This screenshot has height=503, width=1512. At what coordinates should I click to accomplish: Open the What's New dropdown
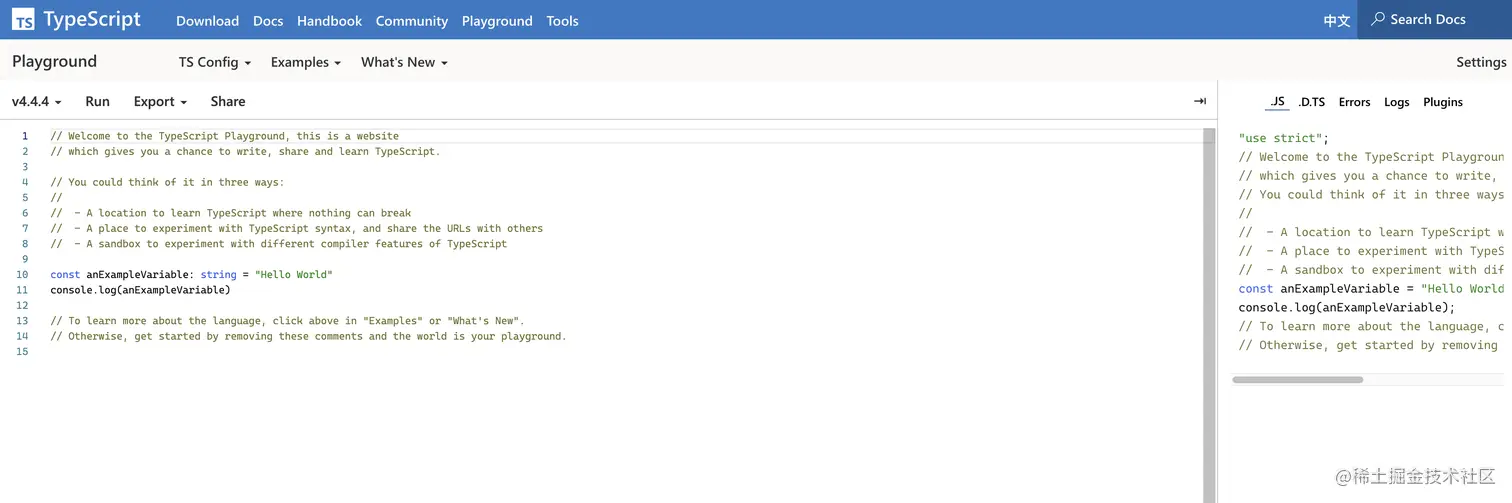(x=404, y=62)
